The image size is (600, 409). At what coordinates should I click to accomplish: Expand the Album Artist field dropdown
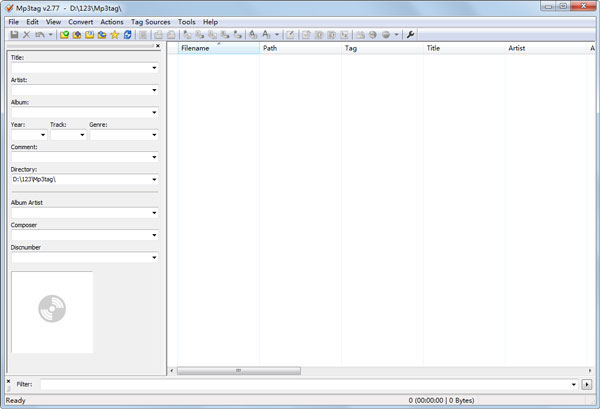[x=154, y=213]
